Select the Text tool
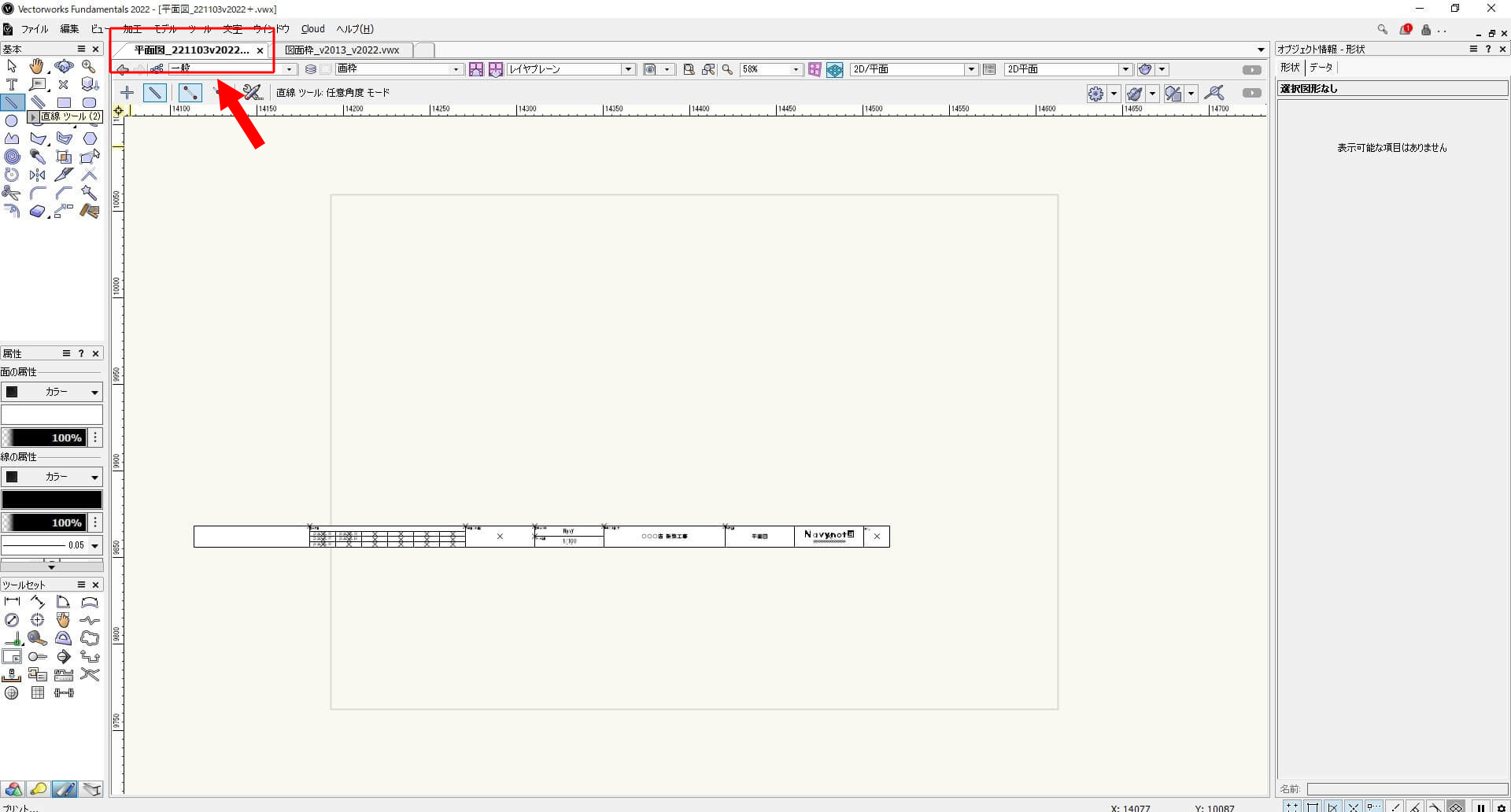This screenshot has height=812, width=1511. 12,84
